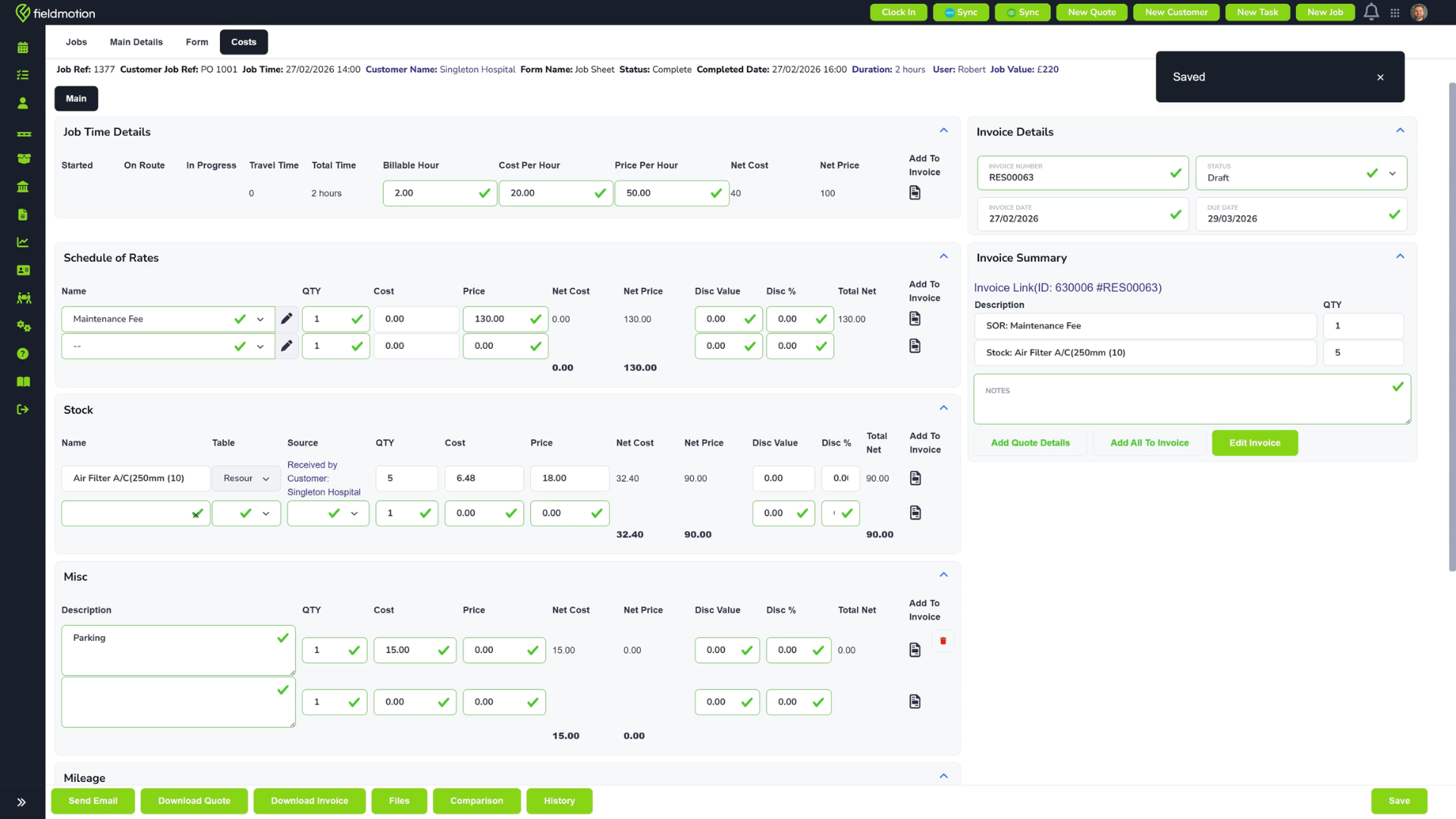The width and height of the screenshot is (1456, 819).
Task: Click Add To Invoice icon for Air Filter
Action: (x=915, y=478)
